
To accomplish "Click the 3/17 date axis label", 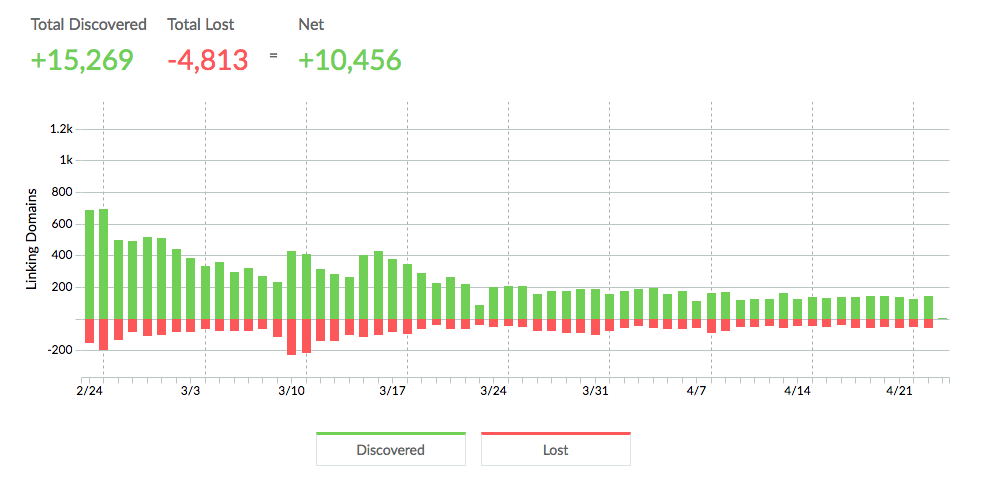I will (x=393, y=391).
